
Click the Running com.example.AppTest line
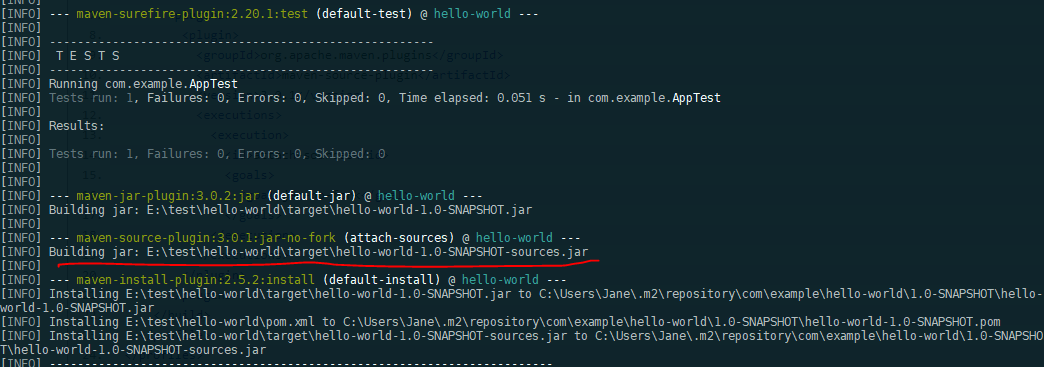point(143,84)
